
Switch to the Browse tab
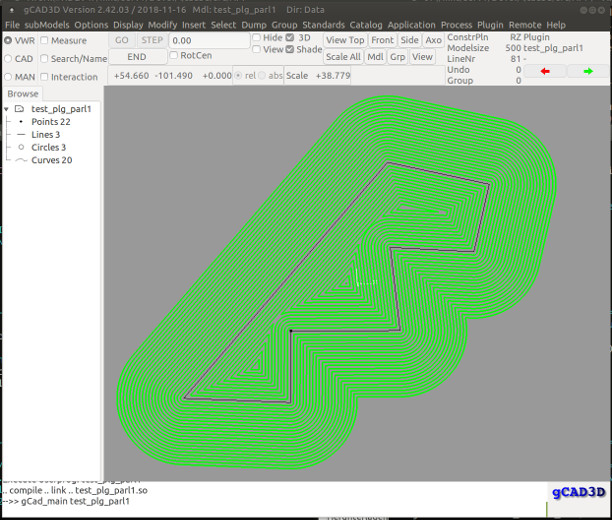pyautogui.click(x=23, y=94)
